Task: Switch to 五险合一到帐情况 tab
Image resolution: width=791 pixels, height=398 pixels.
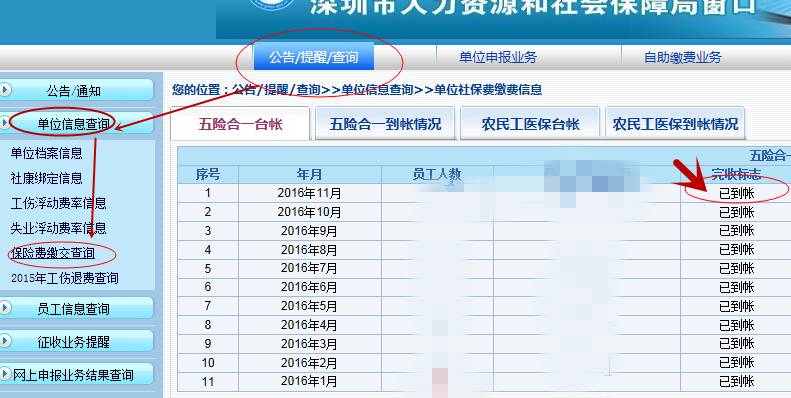Action: (385, 124)
